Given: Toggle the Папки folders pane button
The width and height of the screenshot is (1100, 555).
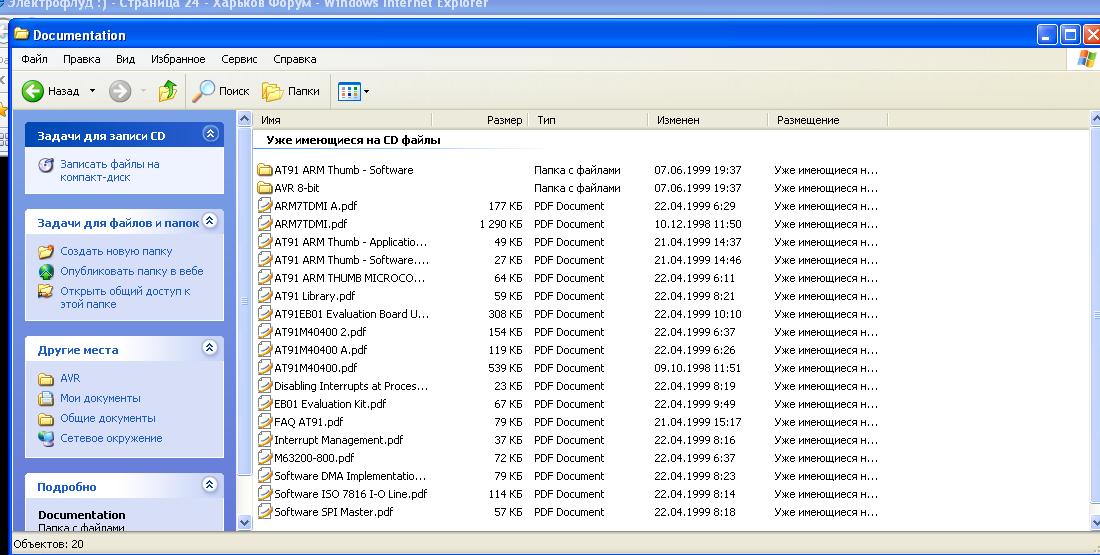Looking at the screenshot, I should click(291, 91).
